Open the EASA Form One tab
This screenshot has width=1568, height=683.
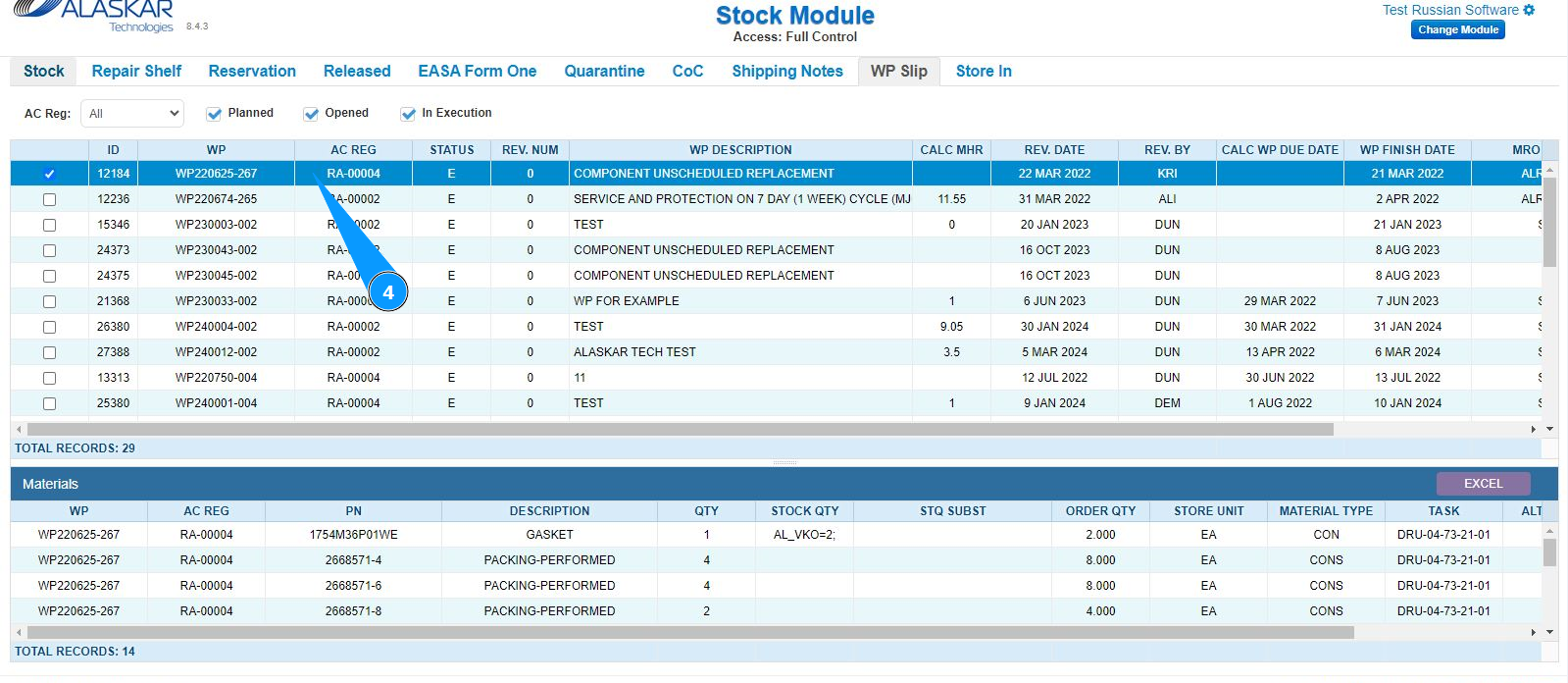pyautogui.click(x=477, y=72)
